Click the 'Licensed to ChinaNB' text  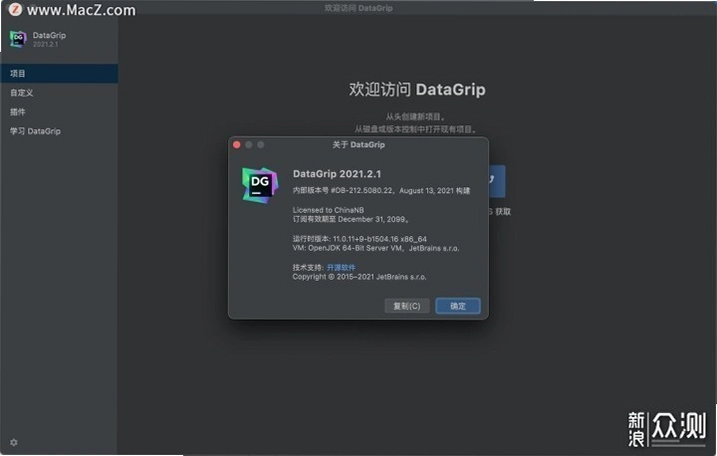pos(328,210)
